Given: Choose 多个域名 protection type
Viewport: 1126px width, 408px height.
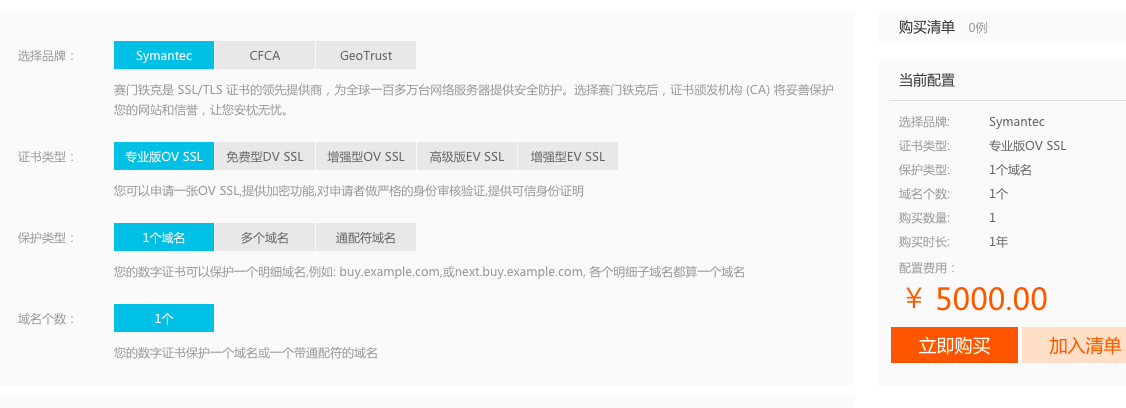Looking at the screenshot, I should coord(265,238).
